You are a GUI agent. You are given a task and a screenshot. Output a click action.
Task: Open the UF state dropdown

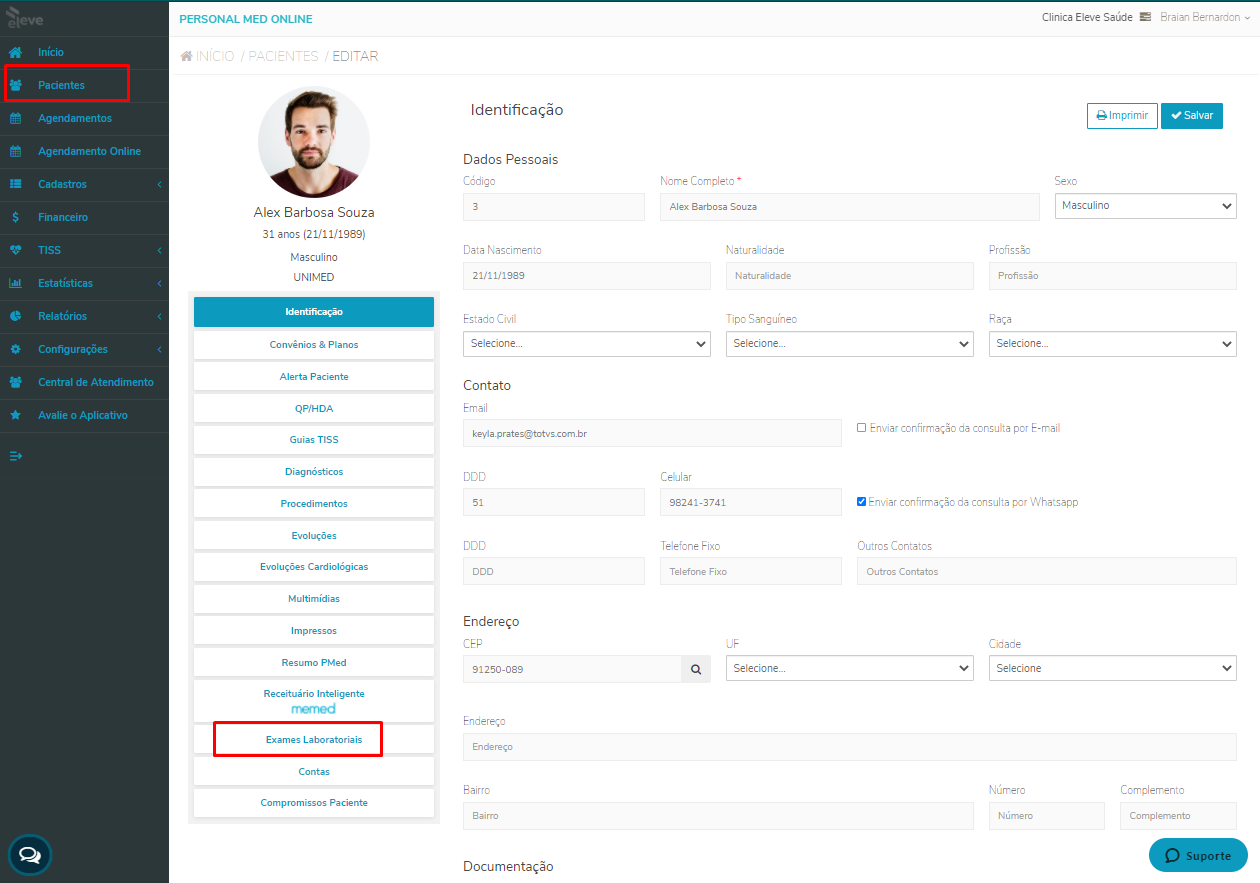click(x=850, y=668)
